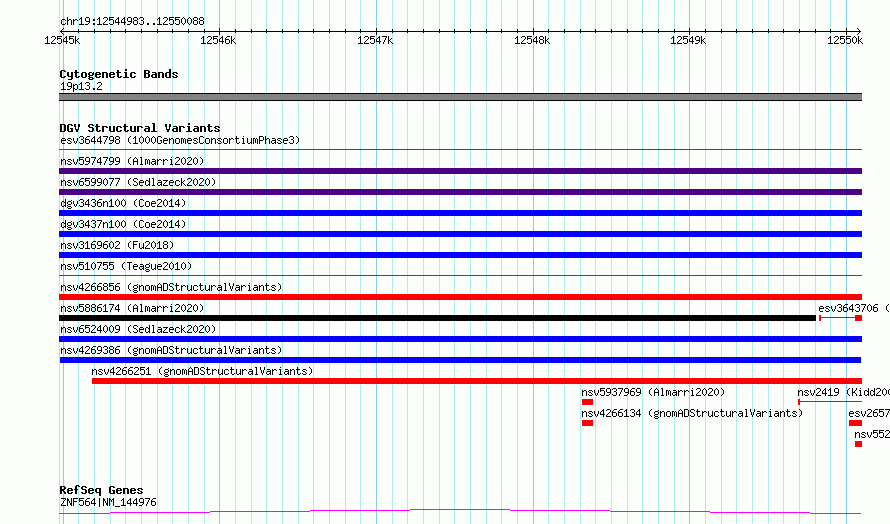
Task: Open the dgv3437n100 (Coe2014) label
Action: click(x=123, y=224)
